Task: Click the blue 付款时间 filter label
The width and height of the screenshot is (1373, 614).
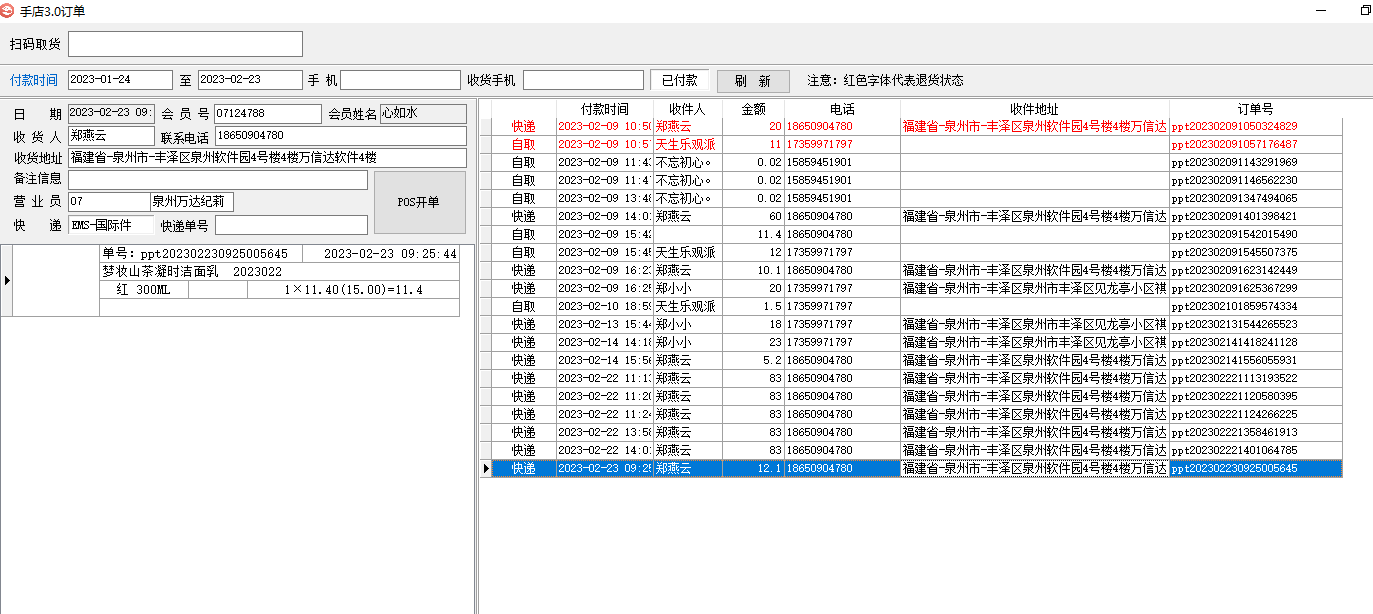Action: click(34, 80)
